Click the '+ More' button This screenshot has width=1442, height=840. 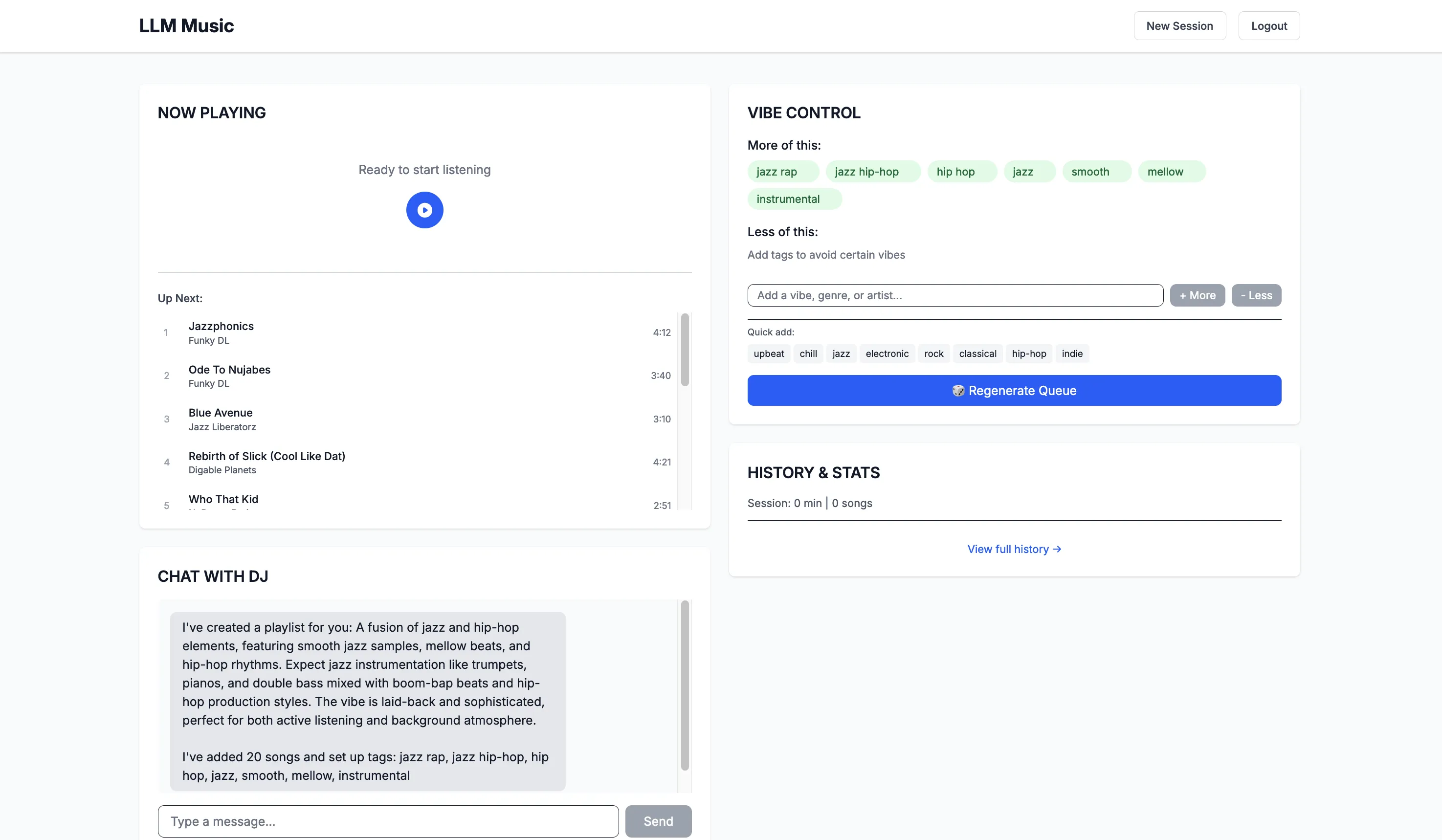tap(1197, 295)
